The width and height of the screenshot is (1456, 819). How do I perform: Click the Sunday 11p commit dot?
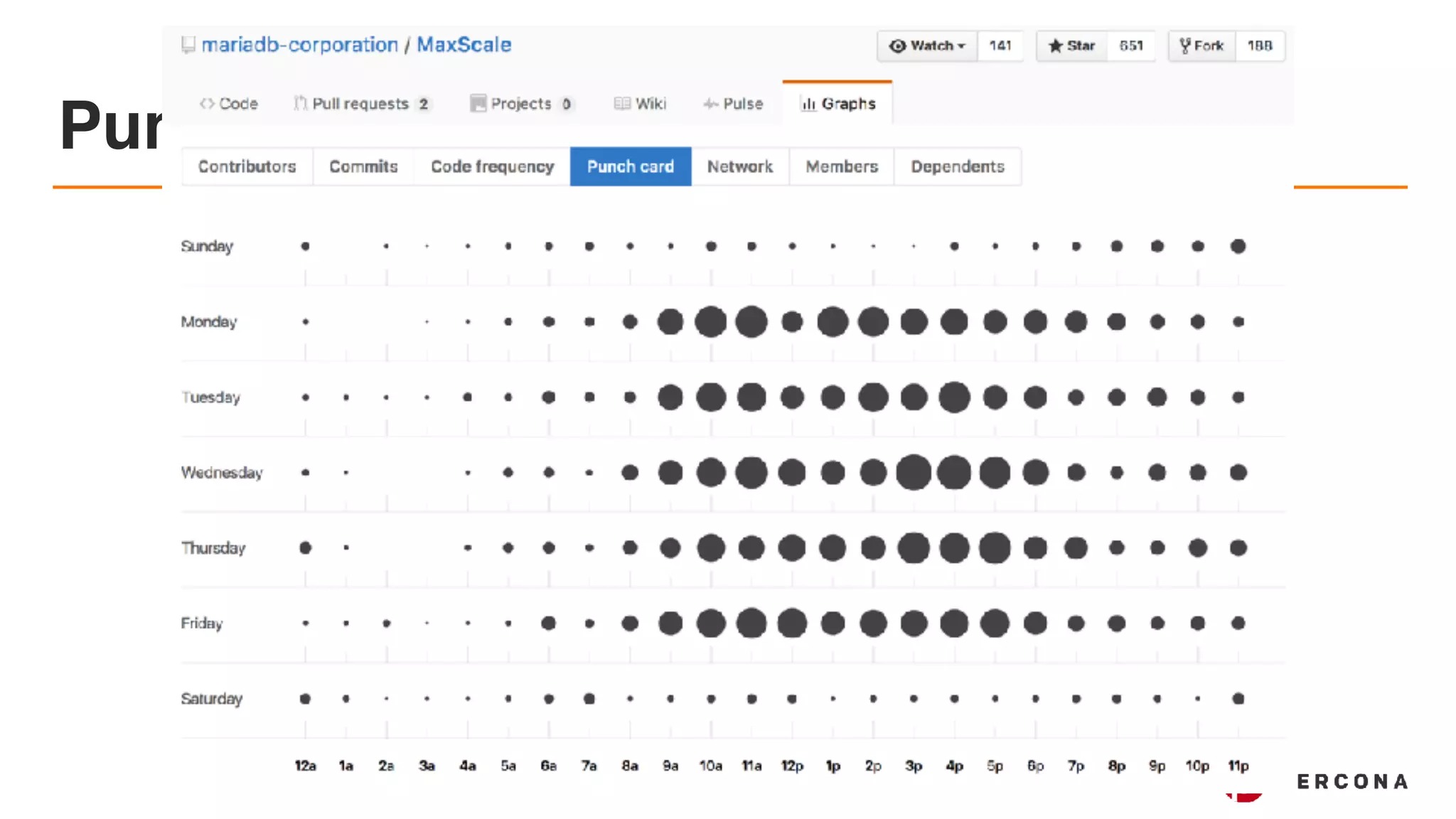click(1238, 247)
